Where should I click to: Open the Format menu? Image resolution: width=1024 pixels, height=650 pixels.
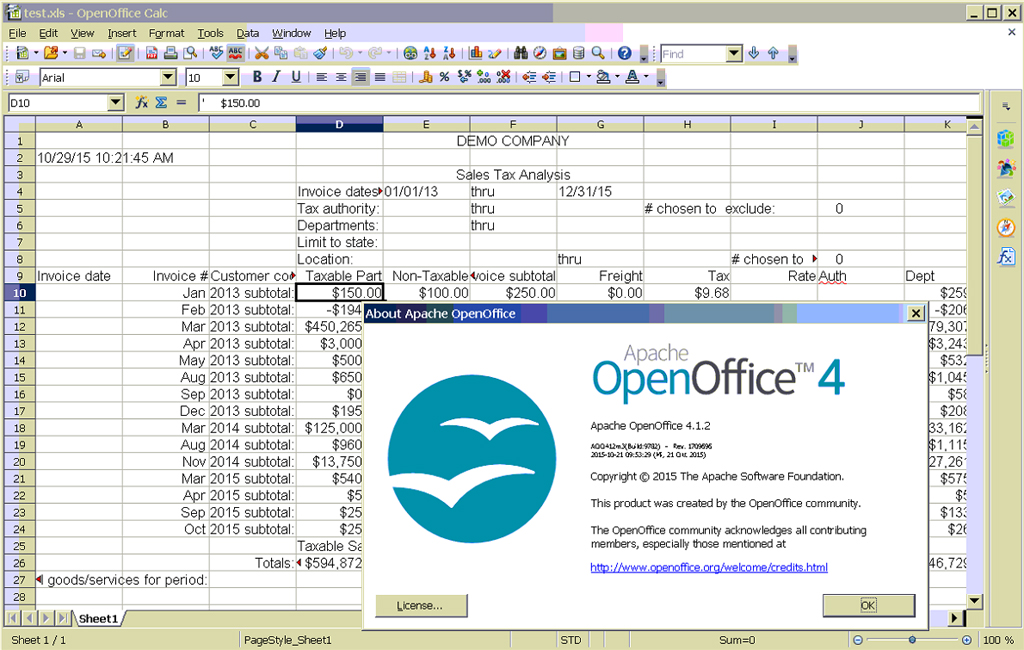[167, 33]
